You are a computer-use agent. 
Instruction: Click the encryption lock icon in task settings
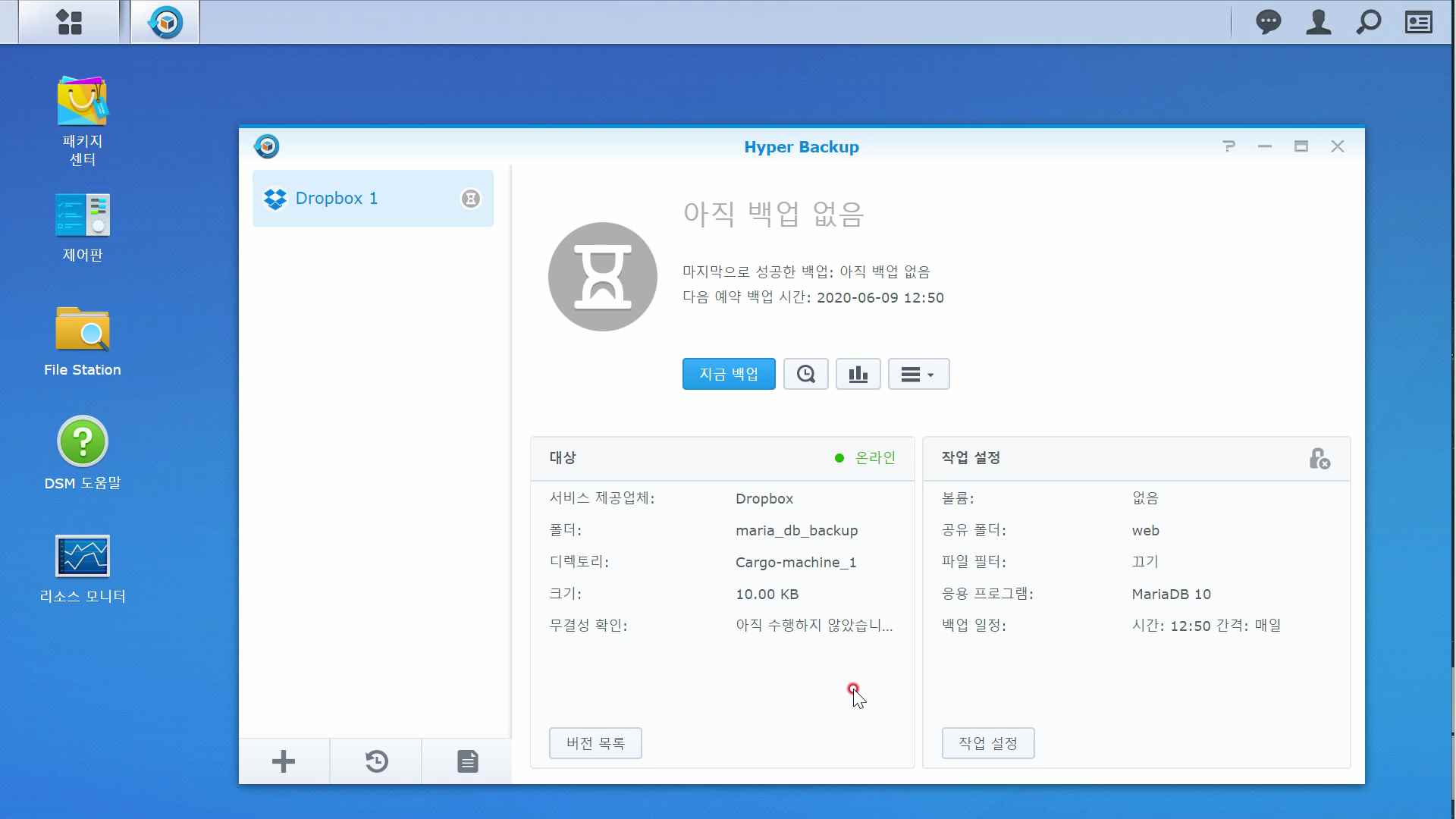(x=1319, y=458)
